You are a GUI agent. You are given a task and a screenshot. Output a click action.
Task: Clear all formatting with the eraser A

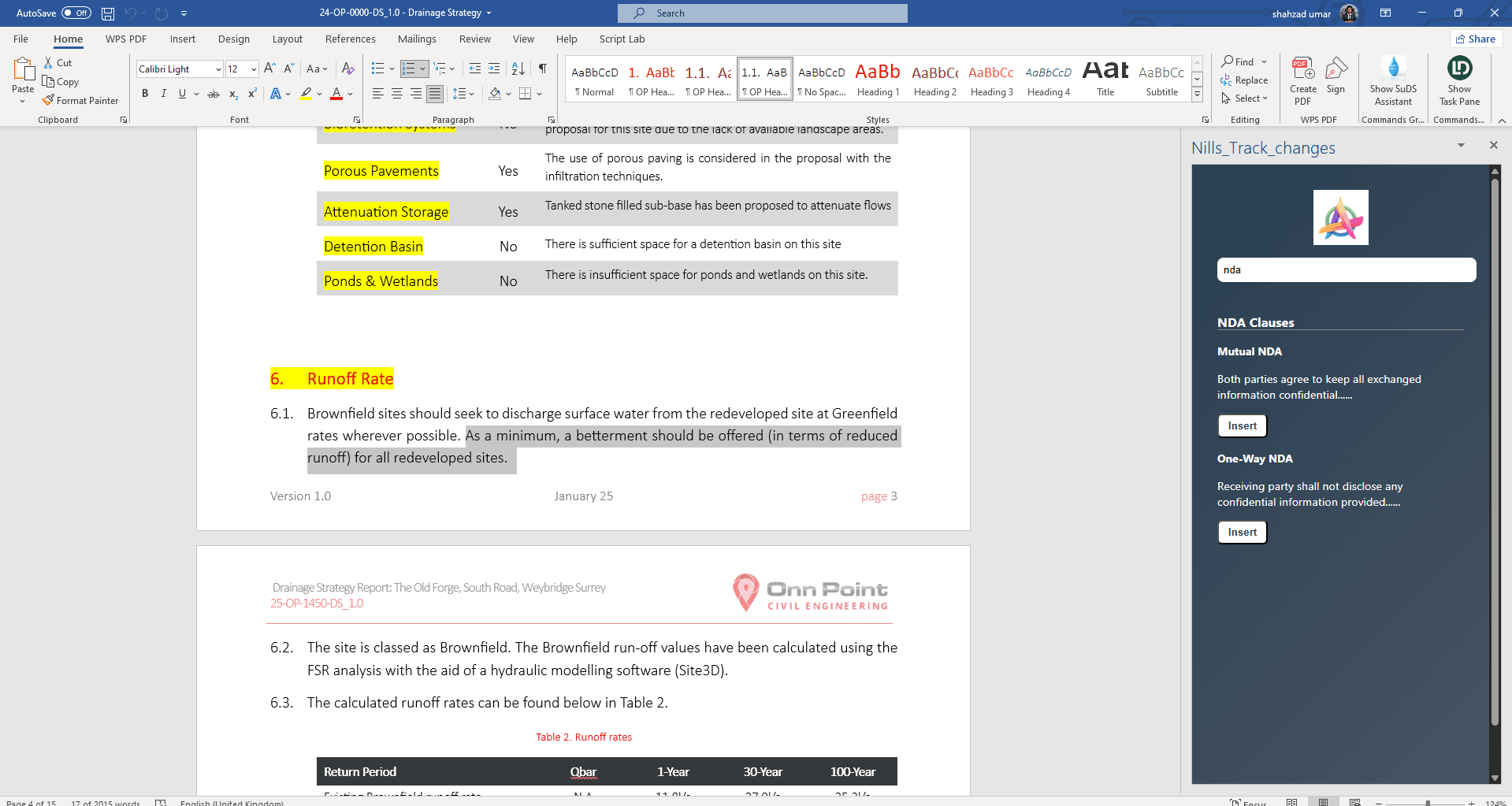tap(347, 69)
